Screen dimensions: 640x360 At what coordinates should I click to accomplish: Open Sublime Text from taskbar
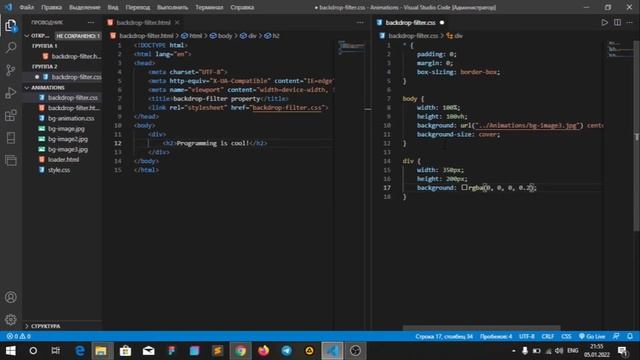(218, 351)
